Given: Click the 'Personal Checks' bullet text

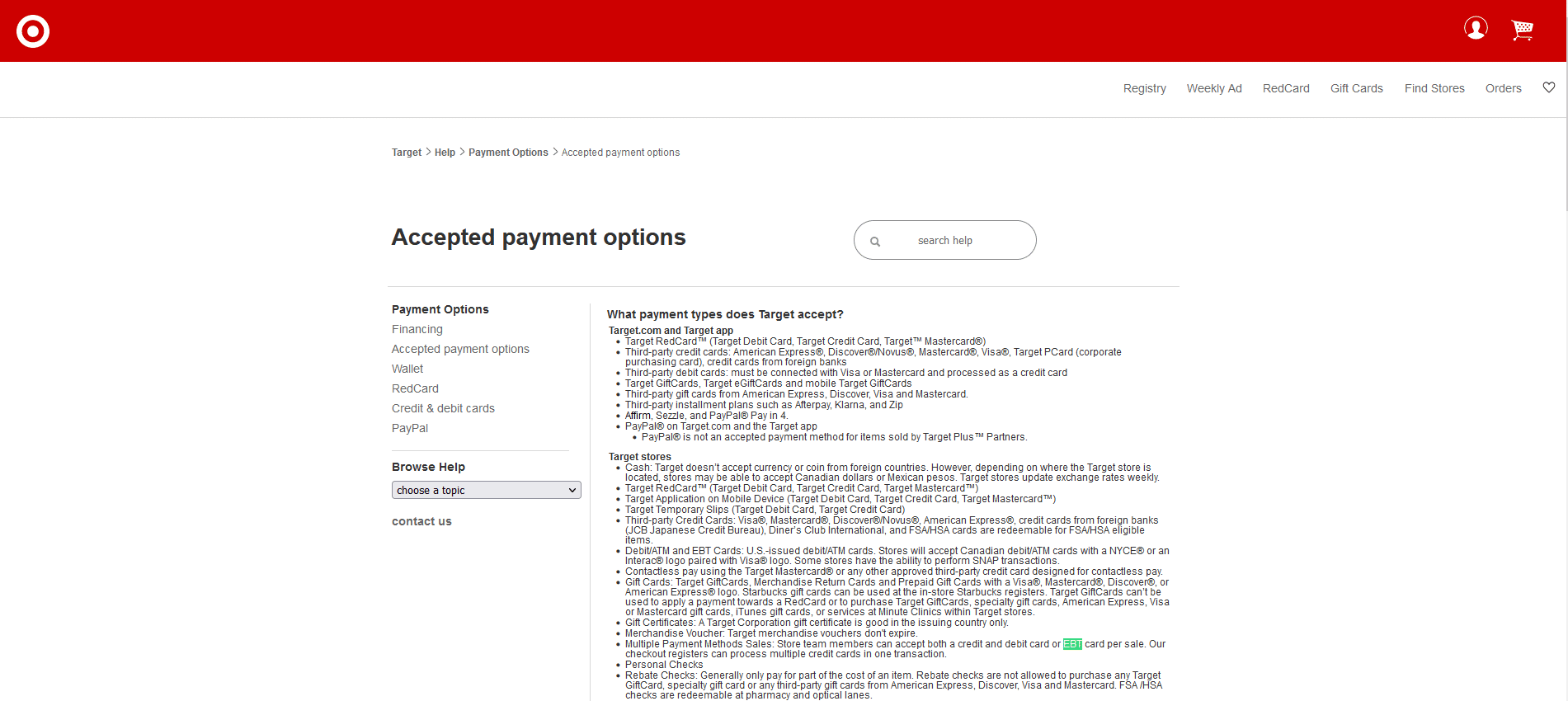Looking at the screenshot, I should pyautogui.click(x=664, y=665).
